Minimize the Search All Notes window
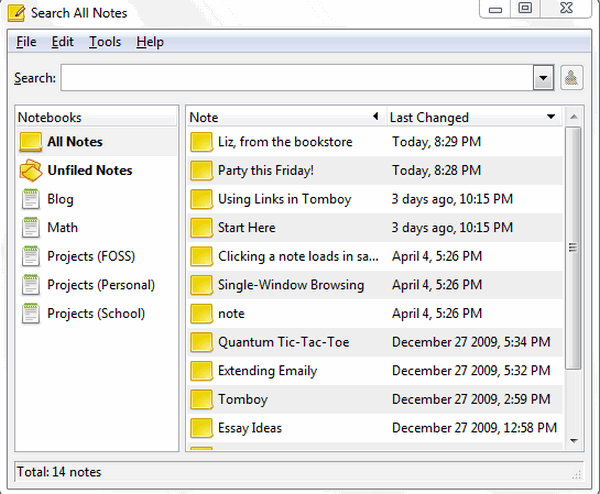The image size is (600, 494). click(x=495, y=9)
